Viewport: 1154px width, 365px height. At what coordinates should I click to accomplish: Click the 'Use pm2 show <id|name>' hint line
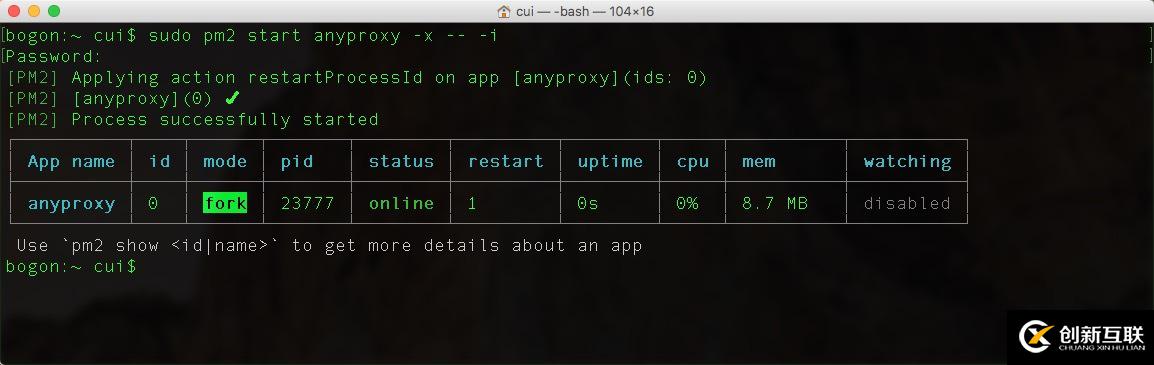coord(329,246)
